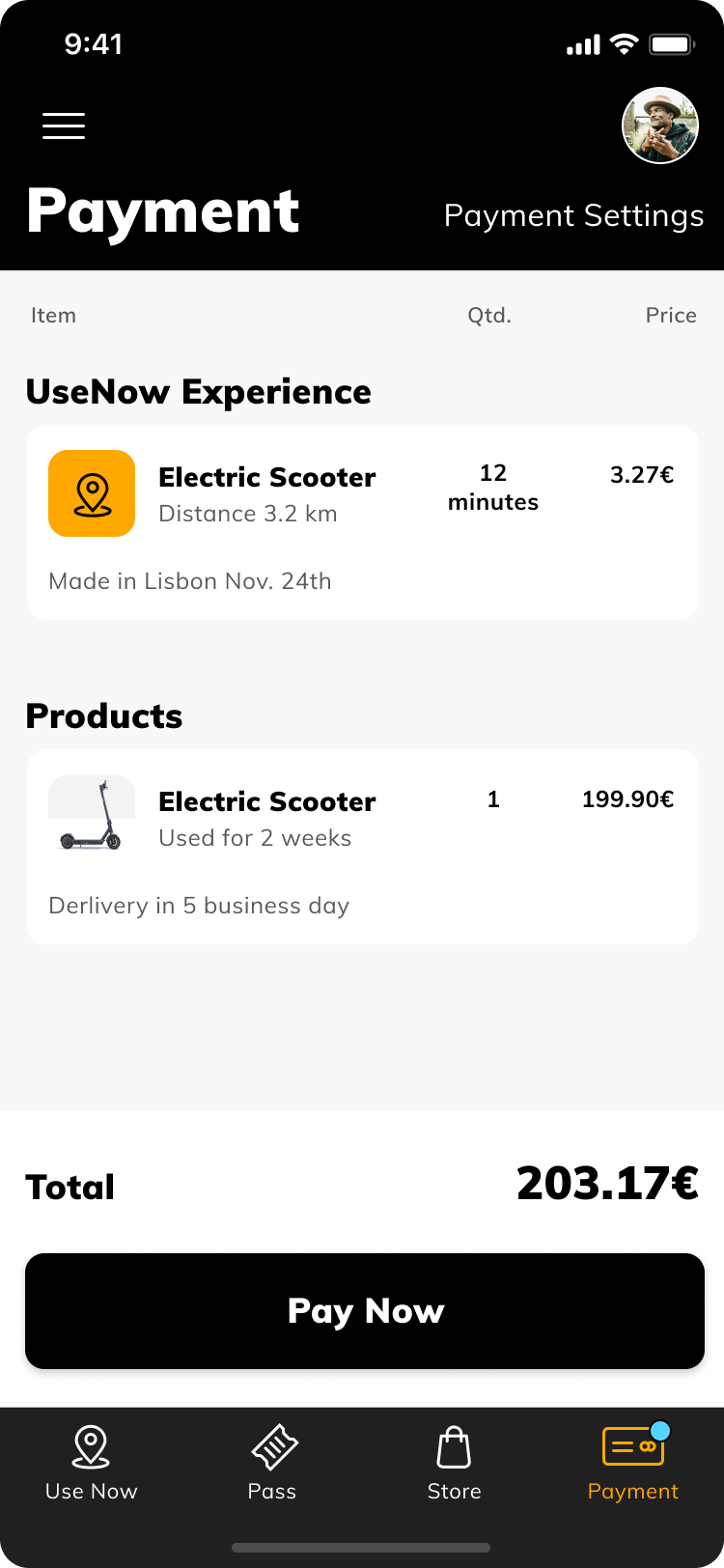Tap the 199.90€ product price
The image size is (724, 1568).
click(627, 799)
